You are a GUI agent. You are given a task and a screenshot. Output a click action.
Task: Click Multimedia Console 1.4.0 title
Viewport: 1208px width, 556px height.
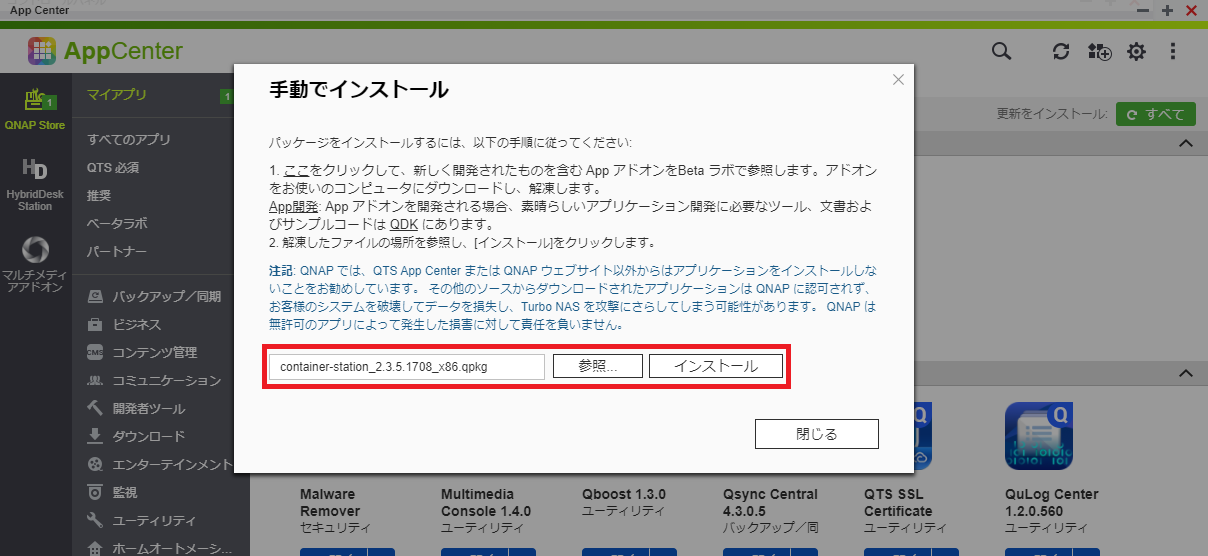click(486, 502)
